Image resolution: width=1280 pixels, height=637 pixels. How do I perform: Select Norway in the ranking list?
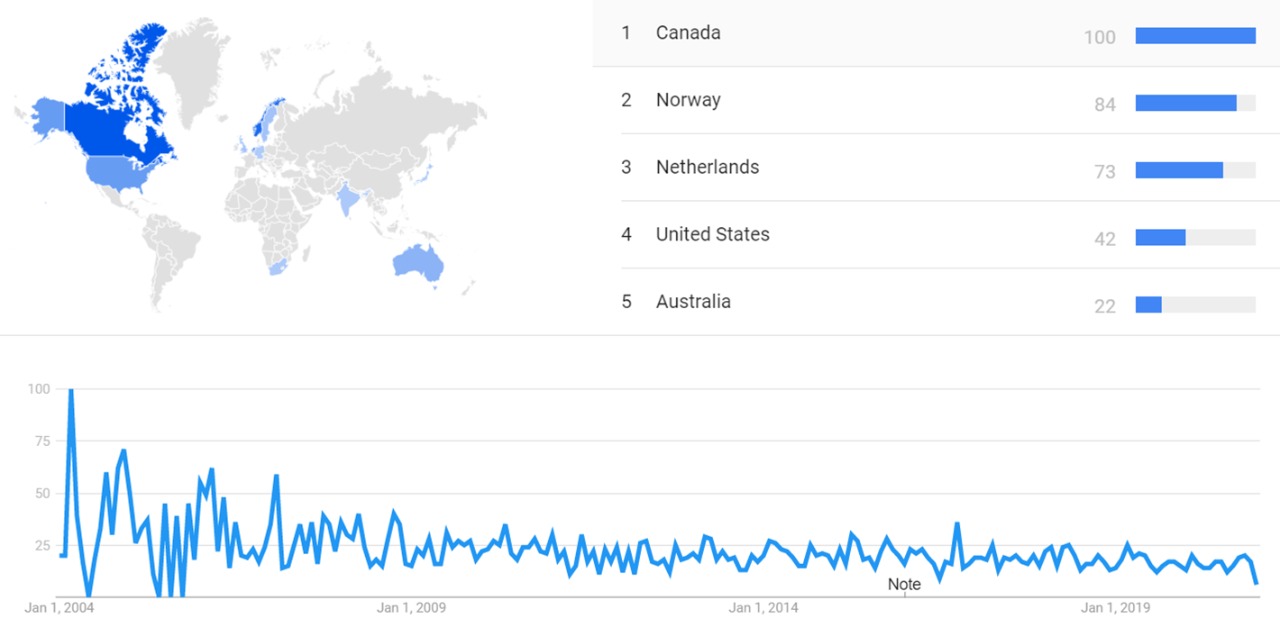click(688, 100)
